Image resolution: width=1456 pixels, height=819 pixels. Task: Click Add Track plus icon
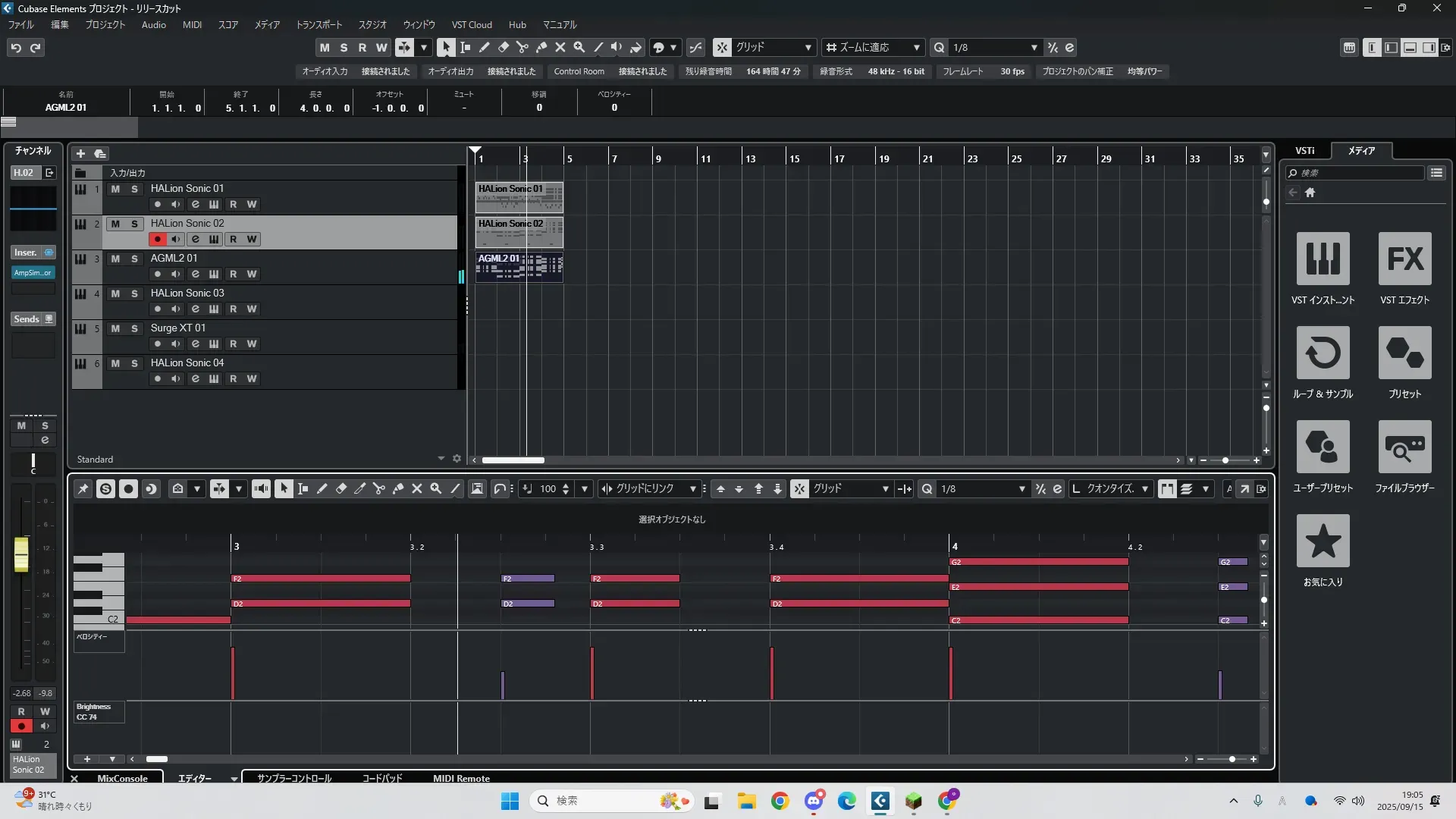tap(80, 154)
